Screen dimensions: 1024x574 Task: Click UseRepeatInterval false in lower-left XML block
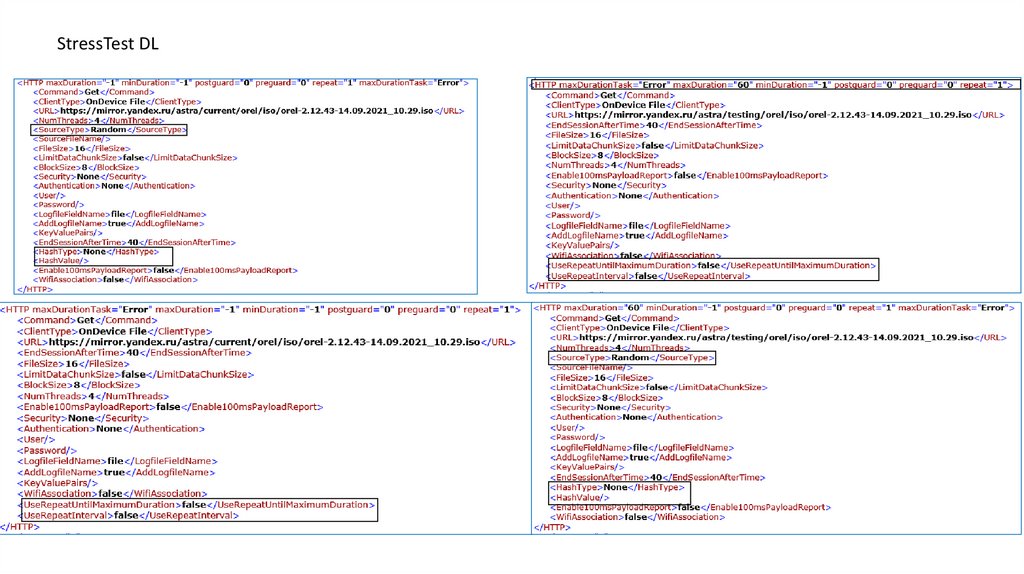(x=131, y=515)
